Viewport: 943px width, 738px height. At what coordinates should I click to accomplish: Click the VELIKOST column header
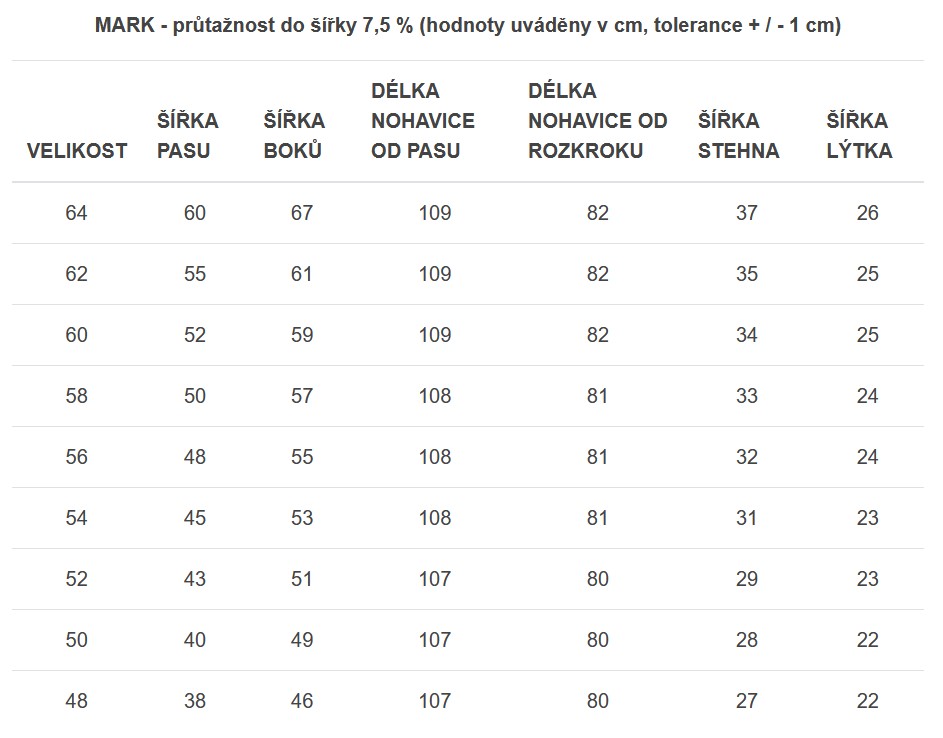(x=77, y=150)
